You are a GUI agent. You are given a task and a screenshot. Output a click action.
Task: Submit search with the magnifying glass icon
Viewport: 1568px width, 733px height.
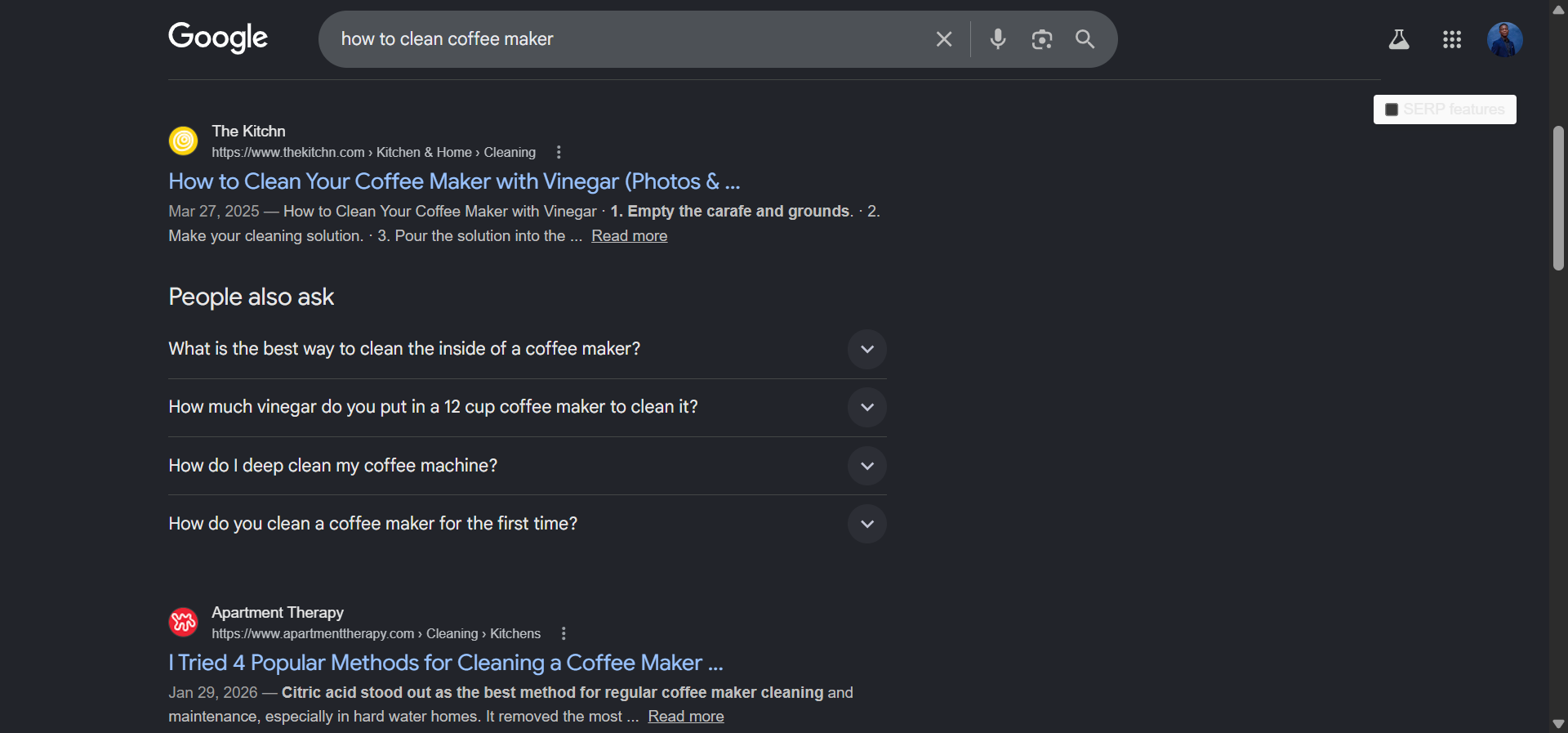click(1085, 38)
